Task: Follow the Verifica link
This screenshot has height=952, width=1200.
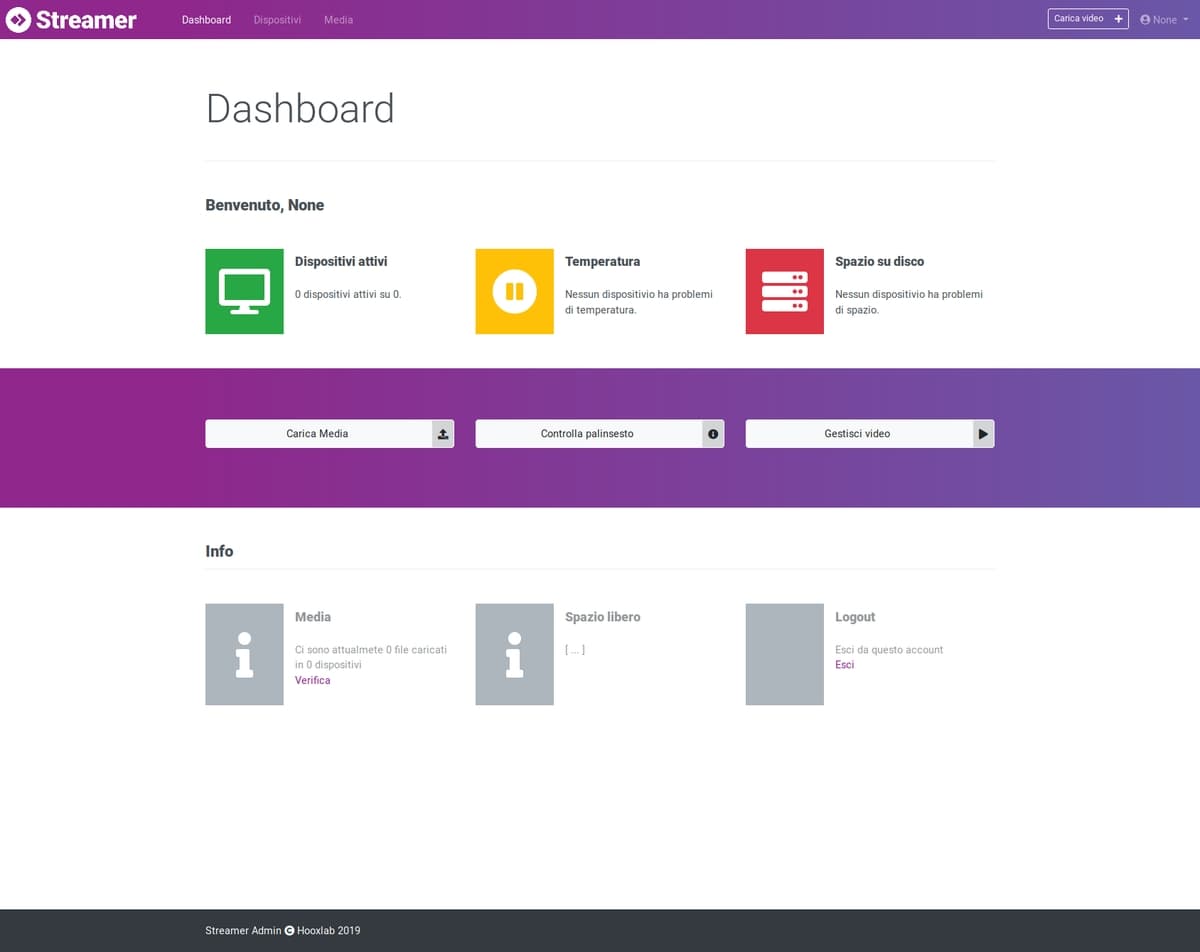Action: point(312,680)
